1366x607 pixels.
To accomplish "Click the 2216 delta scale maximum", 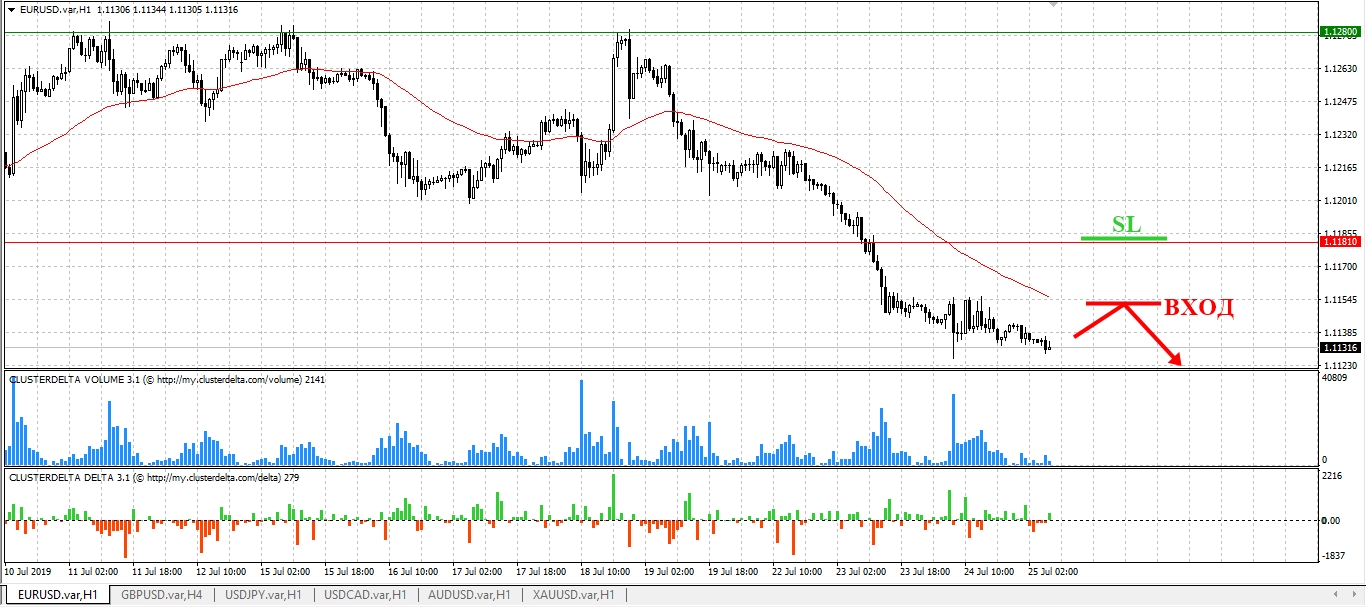I will pyautogui.click(x=1333, y=476).
